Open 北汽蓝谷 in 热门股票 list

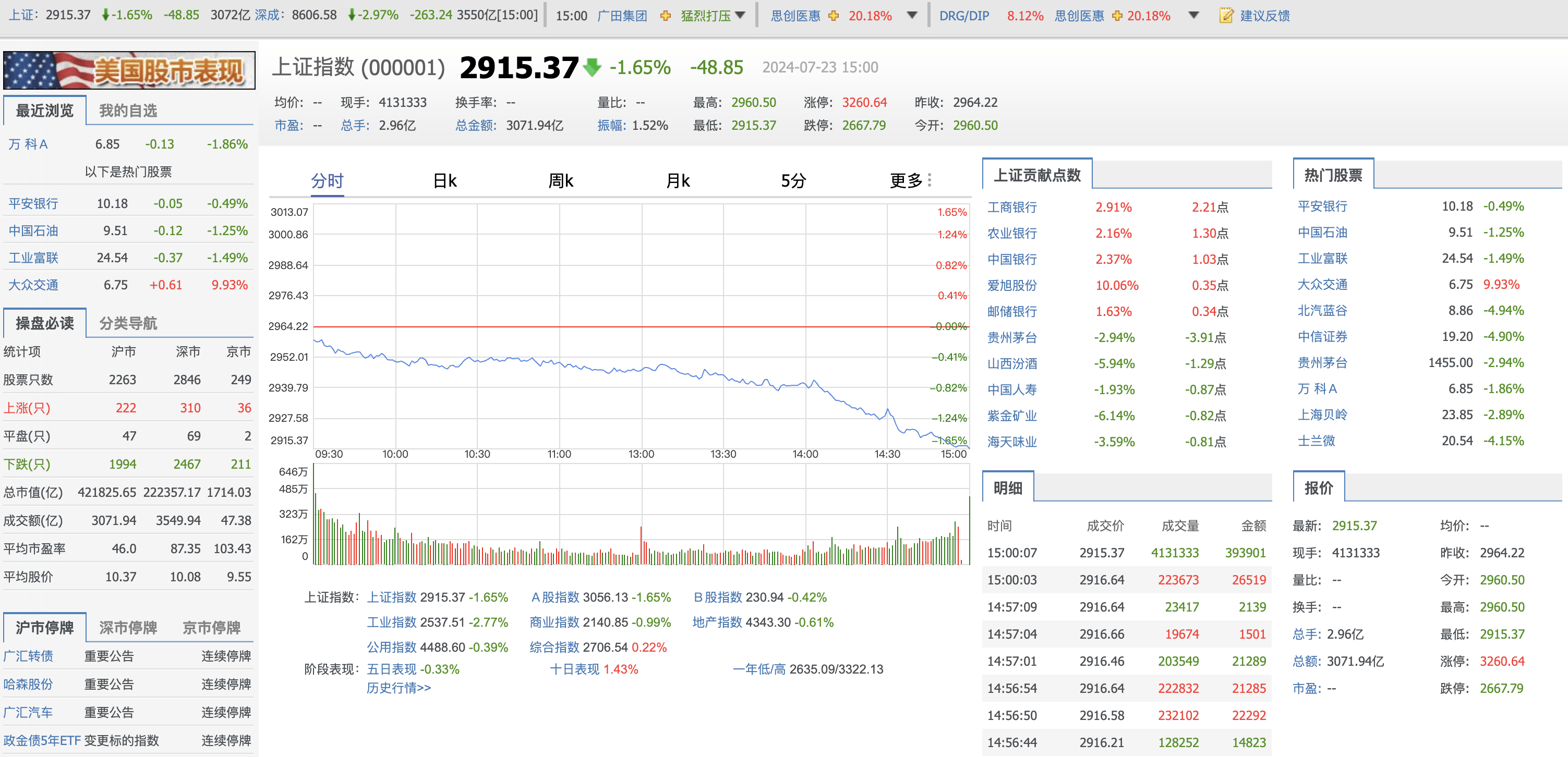click(x=1322, y=310)
